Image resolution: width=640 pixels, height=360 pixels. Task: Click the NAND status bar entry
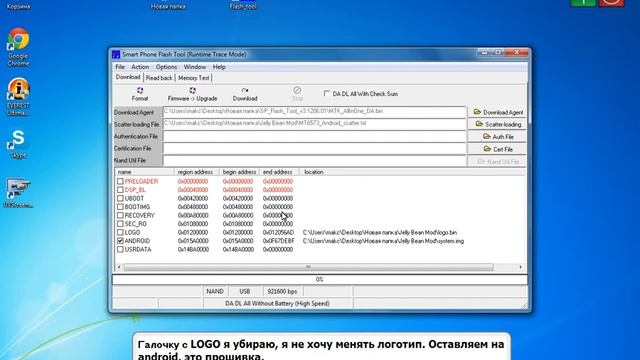tap(215, 291)
